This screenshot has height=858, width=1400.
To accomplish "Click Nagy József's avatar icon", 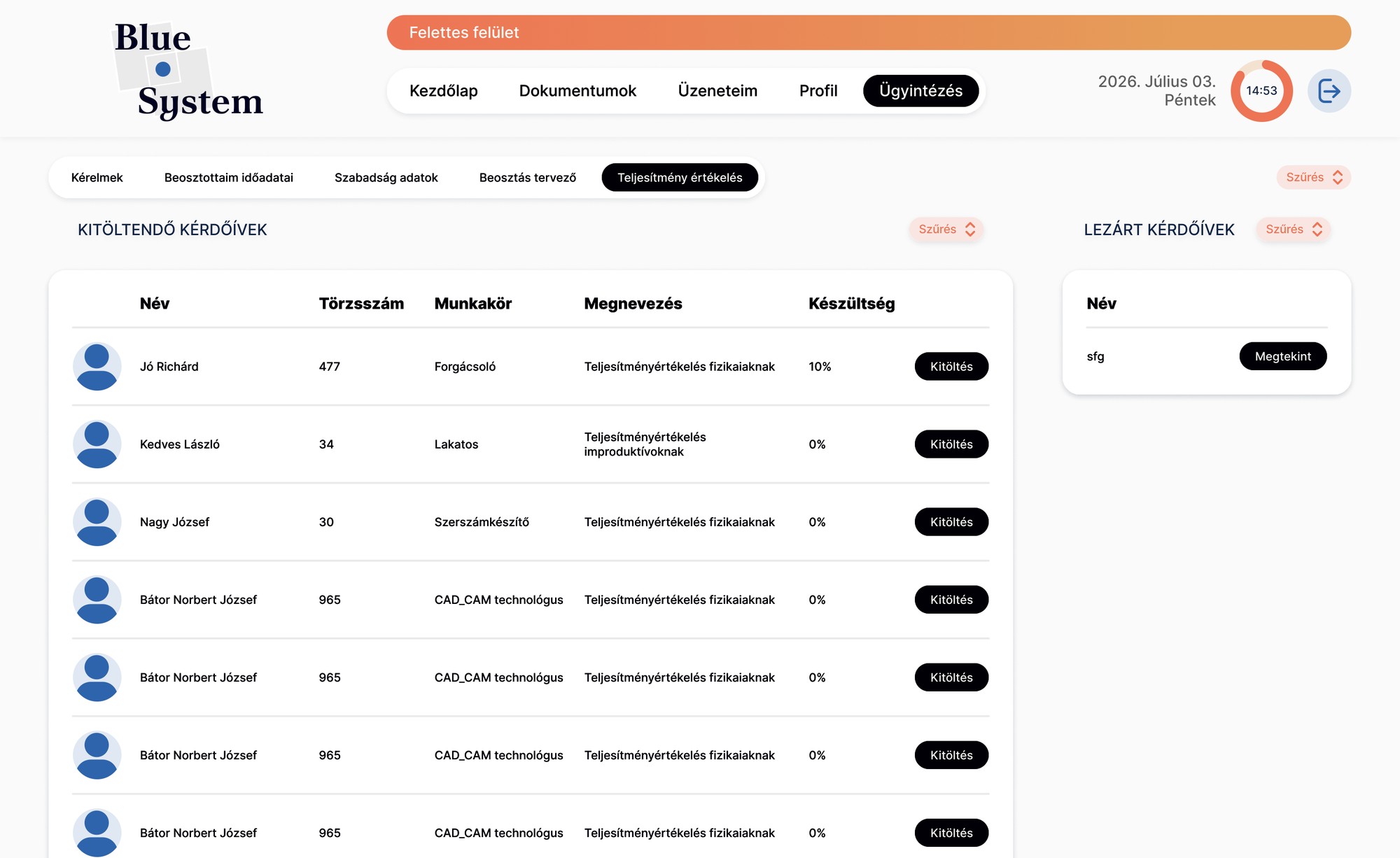I will [x=97, y=521].
